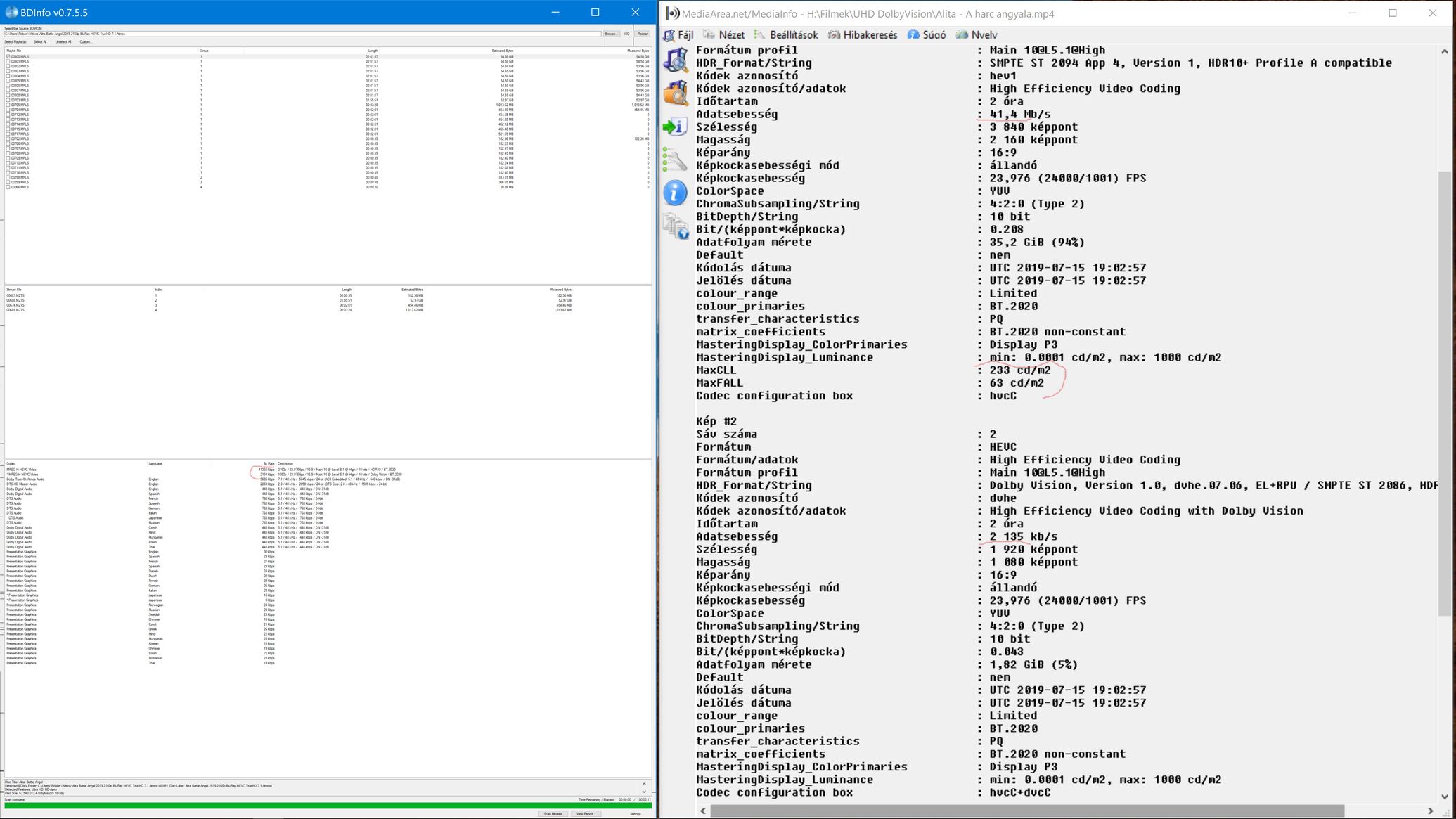1456x819 pixels.
Task: Click the MediaInfo scroll right arrow
Action: [x=1430, y=811]
